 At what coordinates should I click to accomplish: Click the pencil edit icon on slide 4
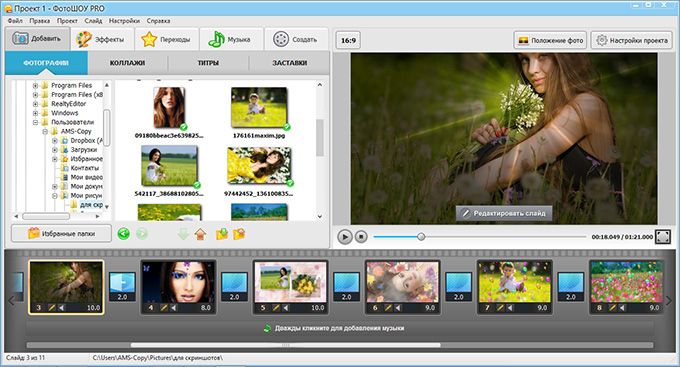click(x=164, y=308)
